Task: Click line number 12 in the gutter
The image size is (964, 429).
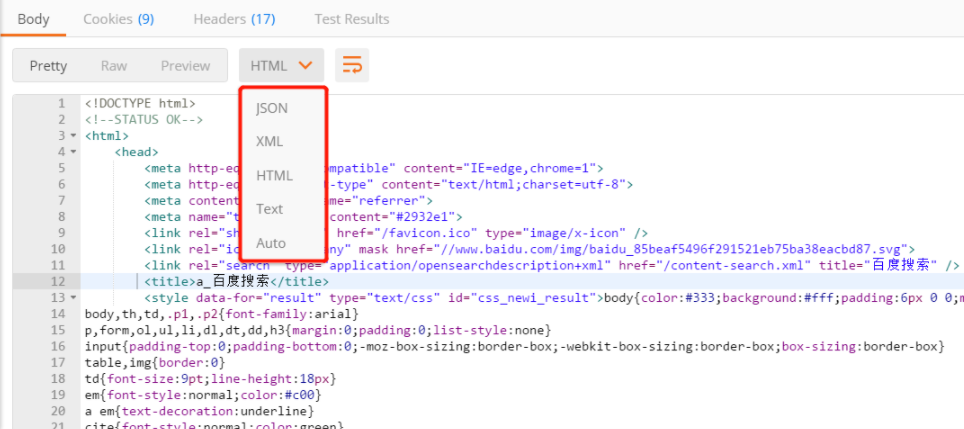Action: [x=57, y=282]
